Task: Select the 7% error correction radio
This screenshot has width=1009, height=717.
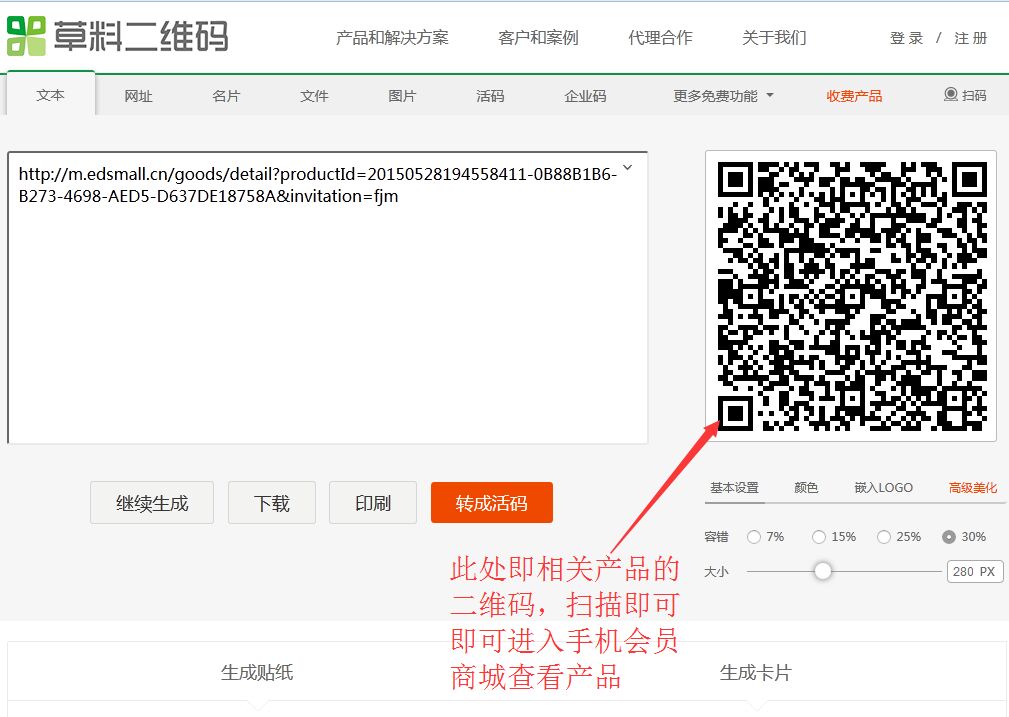Action: click(x=754, y=537)
